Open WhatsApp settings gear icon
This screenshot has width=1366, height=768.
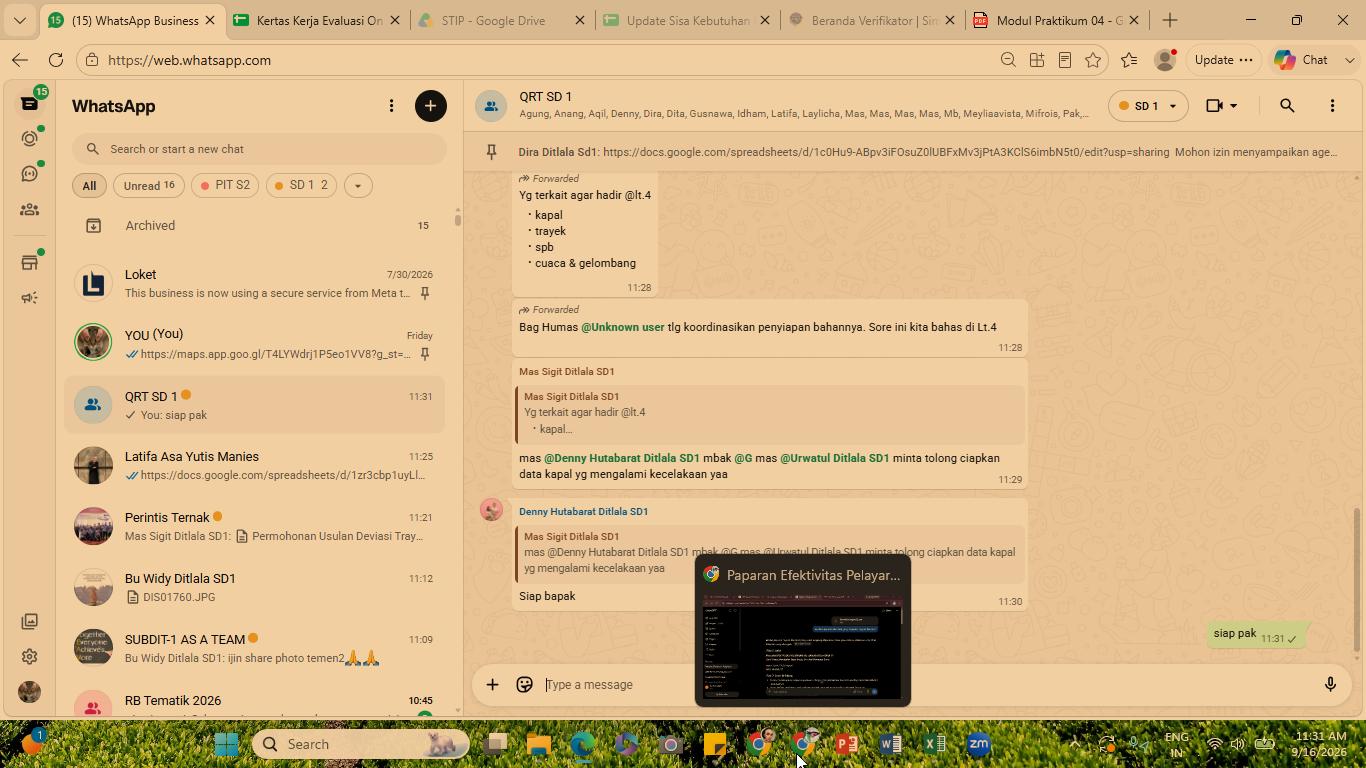click(x=29, y=657)
